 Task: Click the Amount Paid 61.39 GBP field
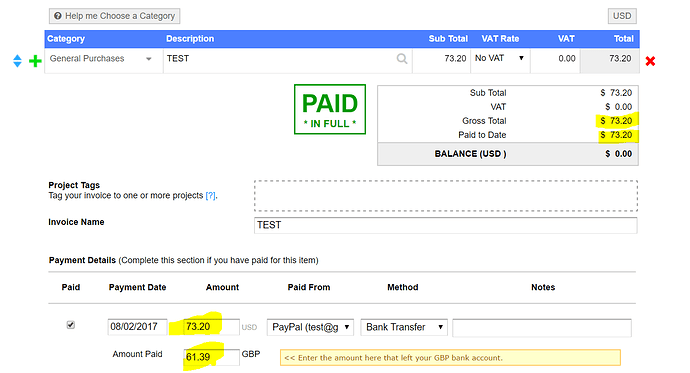coord(211,357)
